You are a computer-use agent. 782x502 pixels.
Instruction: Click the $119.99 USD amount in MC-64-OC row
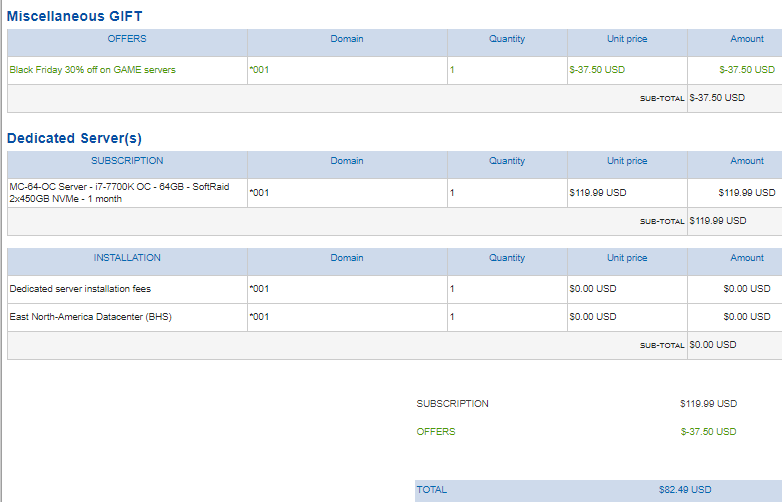(x=747, y=192)
